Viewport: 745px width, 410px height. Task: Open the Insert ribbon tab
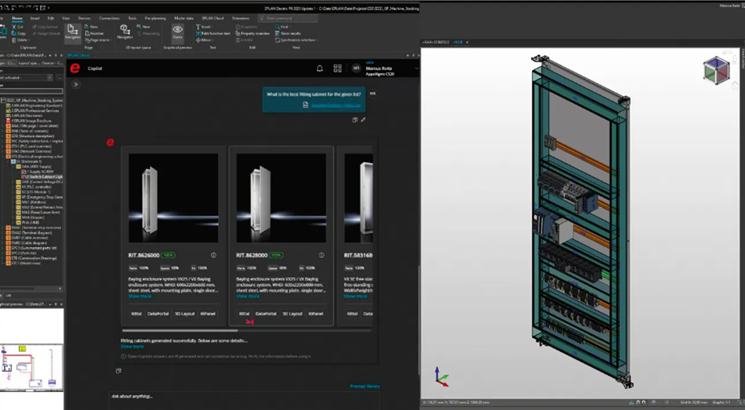coord(34,18)
